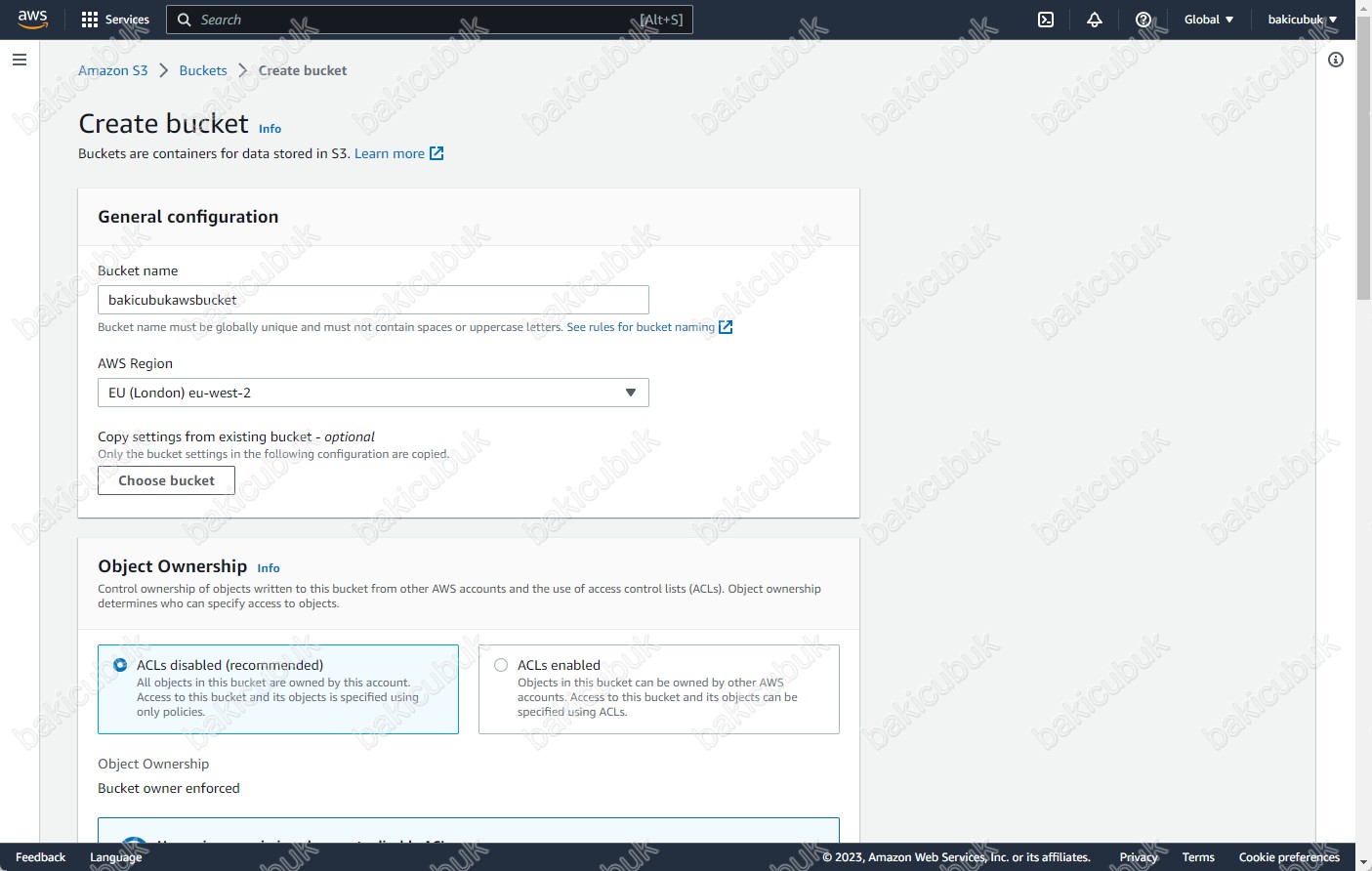Click Info link next to Object Ownership
The image size is (1372, 871).
click(x=269, y=568)
